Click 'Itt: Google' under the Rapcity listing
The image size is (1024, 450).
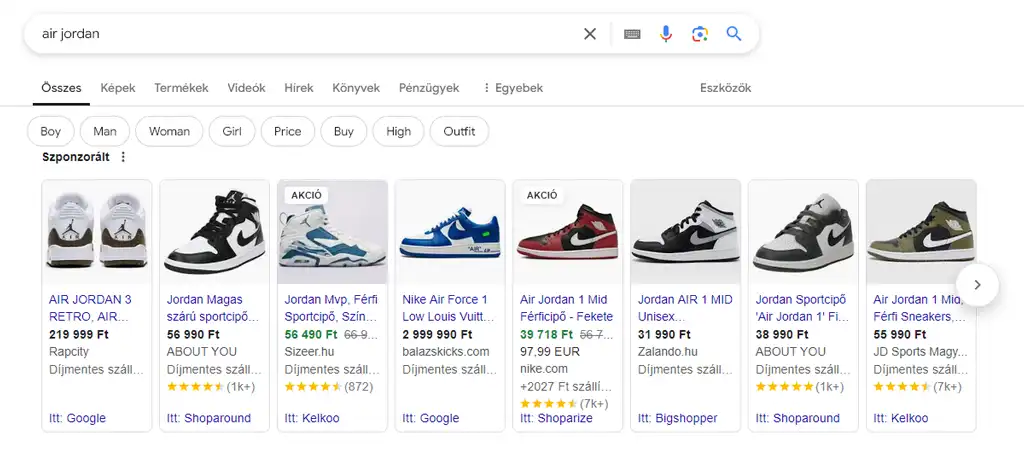click(x=77, y=418)
